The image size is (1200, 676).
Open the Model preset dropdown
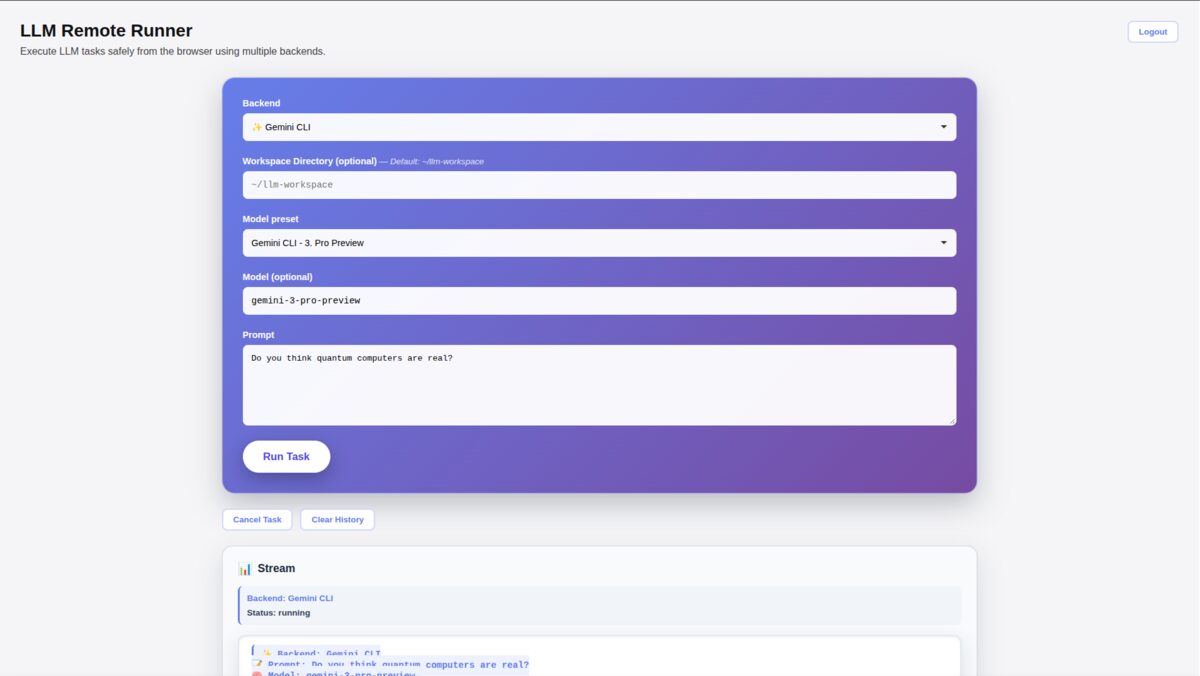pos(599,243)
